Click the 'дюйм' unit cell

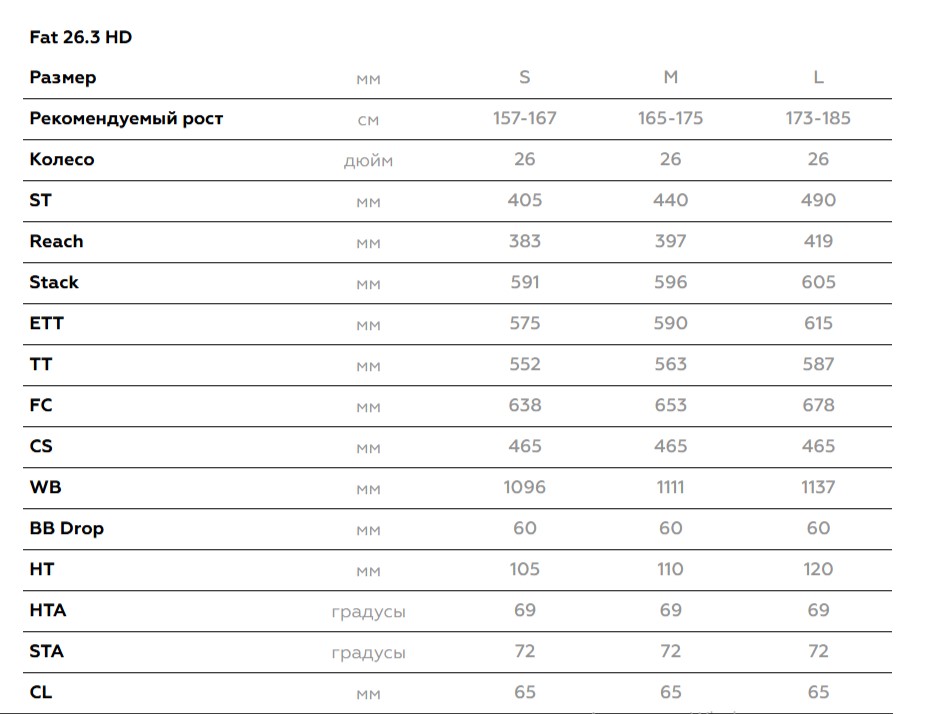pos(369,161)
